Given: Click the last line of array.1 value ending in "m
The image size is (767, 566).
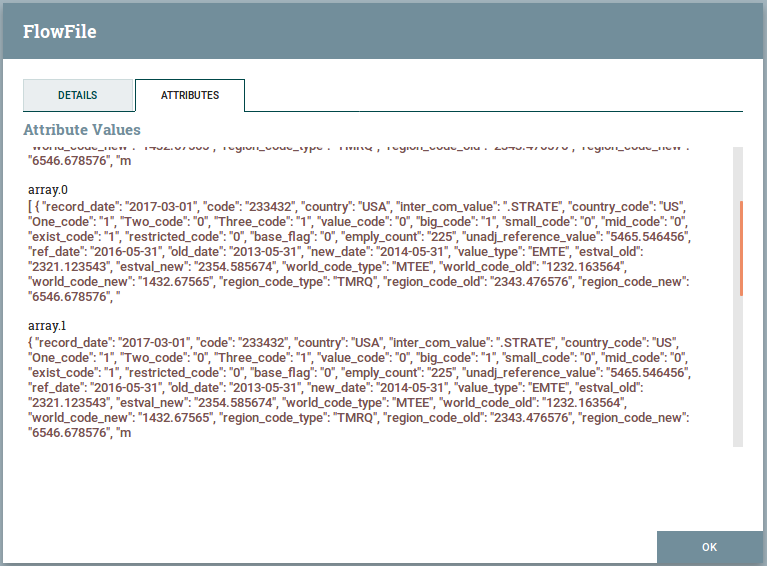Looking at the screenshot, I should [79, 433].
